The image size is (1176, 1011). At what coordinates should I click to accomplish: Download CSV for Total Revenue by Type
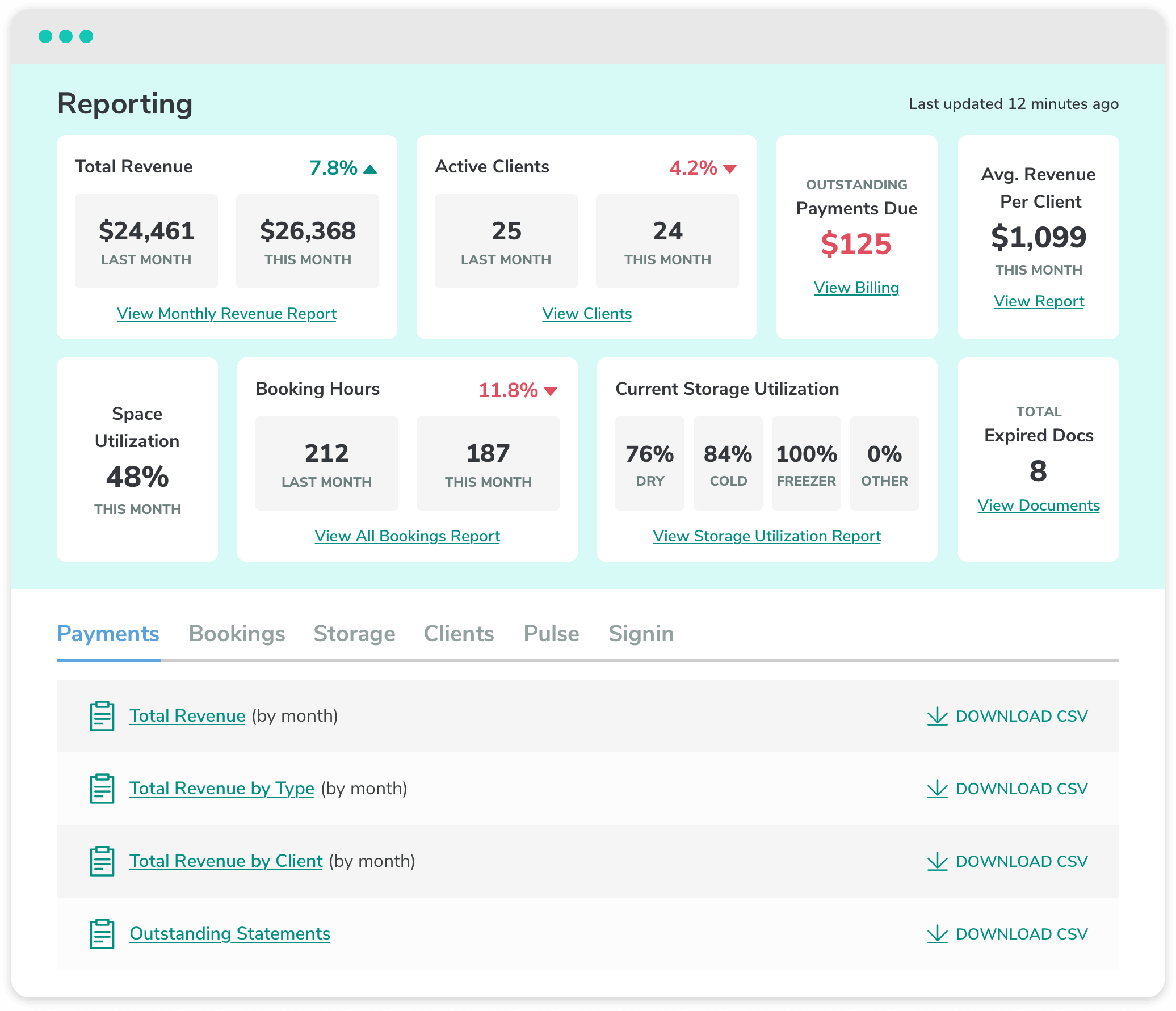tap(1007, 789)
